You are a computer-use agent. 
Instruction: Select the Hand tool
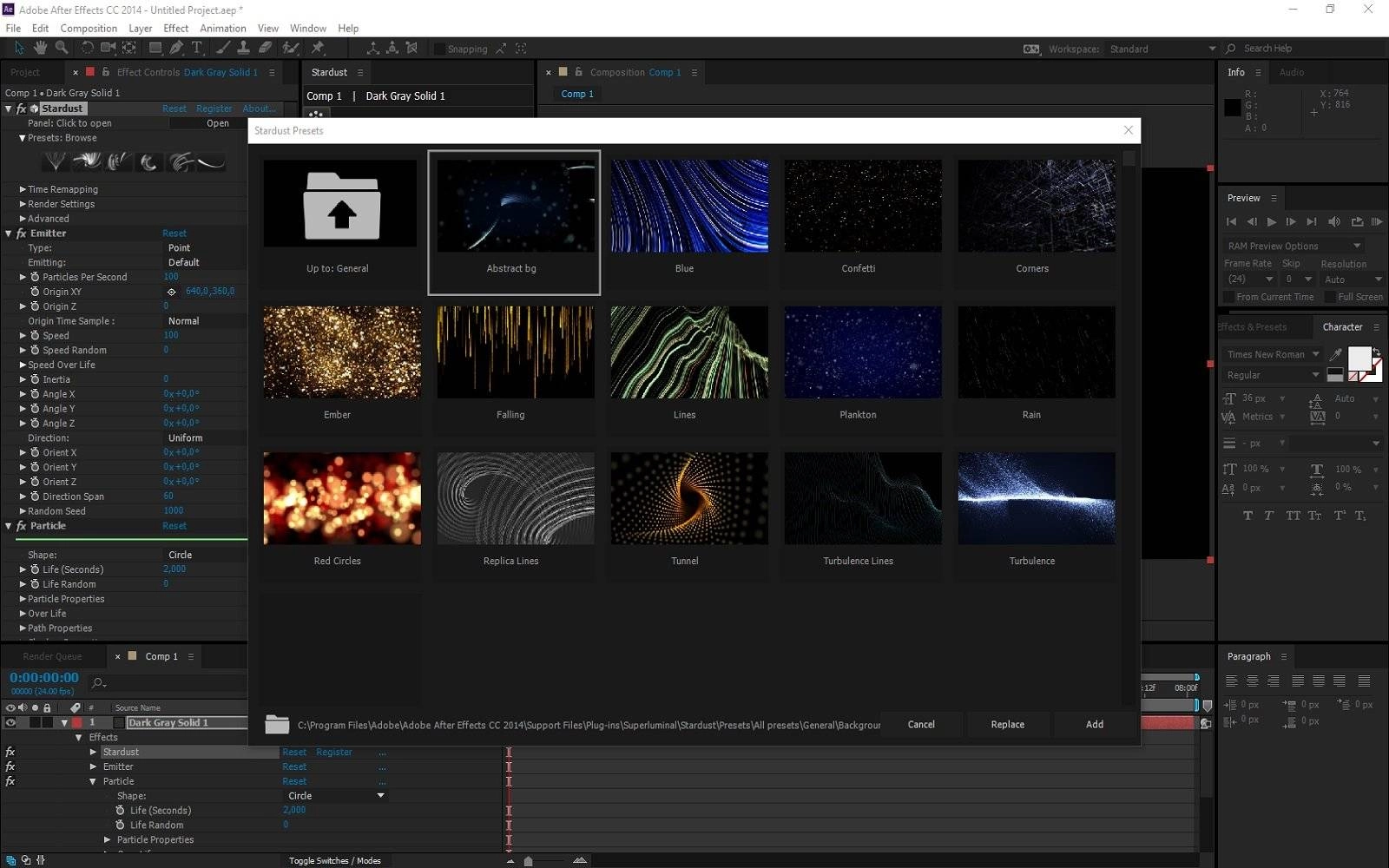click(x=40, y=48)
